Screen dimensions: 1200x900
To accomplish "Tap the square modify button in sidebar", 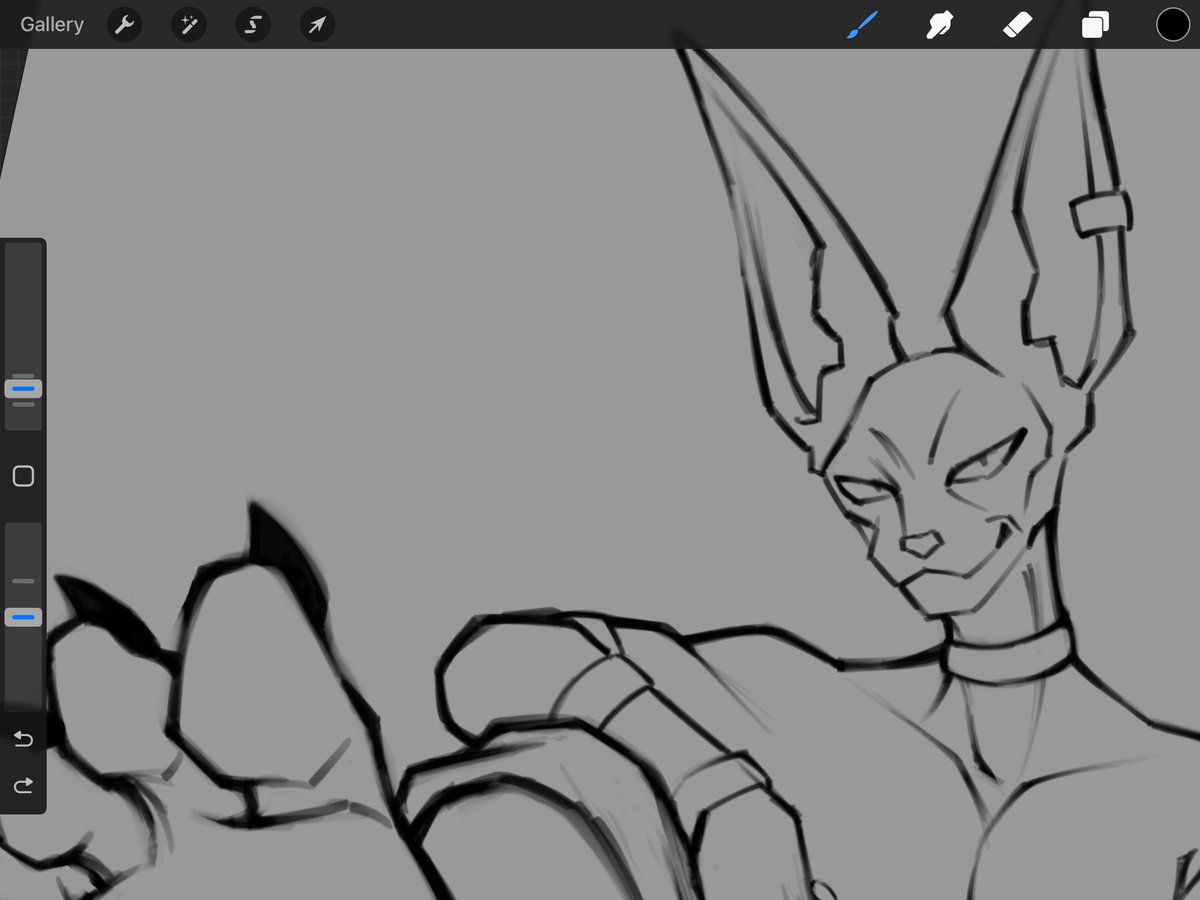I will click(23, 476).
